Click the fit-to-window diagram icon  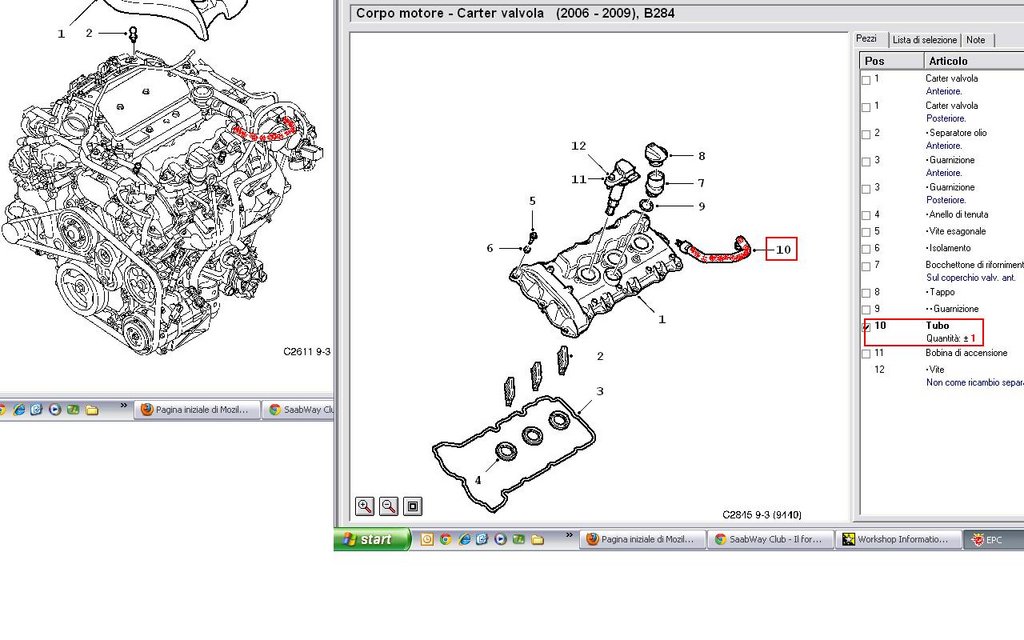pyautogui.click(x=413, y=505)
